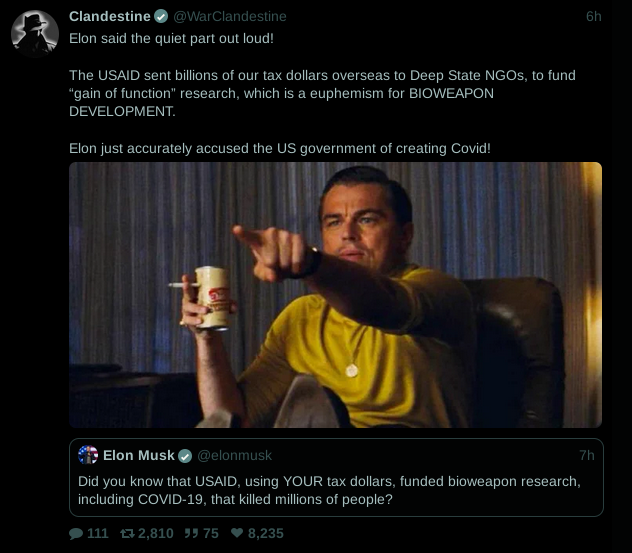Open the Clandestine display name link
Viewport: 632px width, 553px height.
(x=110, y=17)
